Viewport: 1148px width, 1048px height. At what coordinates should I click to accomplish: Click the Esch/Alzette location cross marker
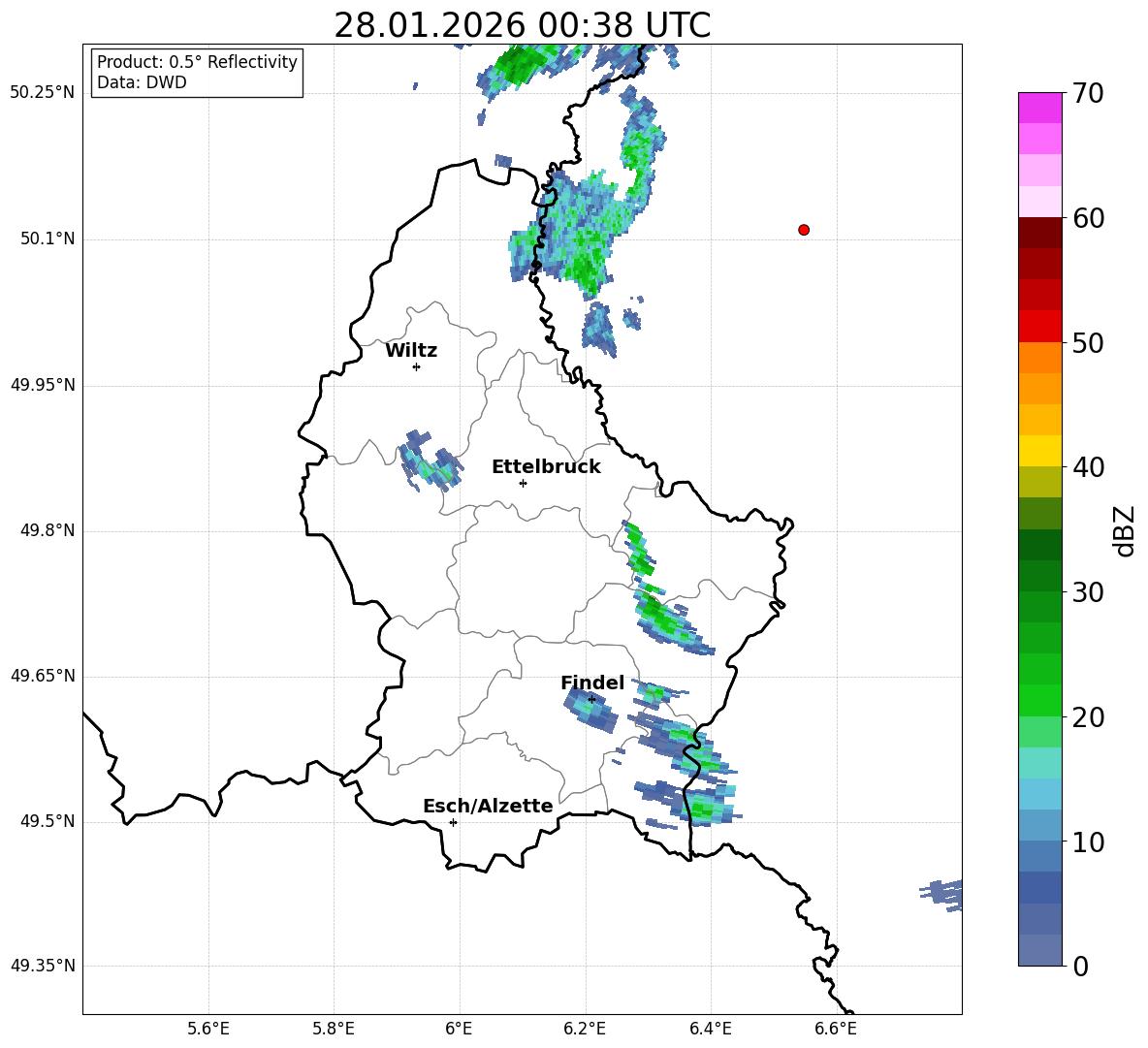pos(453,822)
